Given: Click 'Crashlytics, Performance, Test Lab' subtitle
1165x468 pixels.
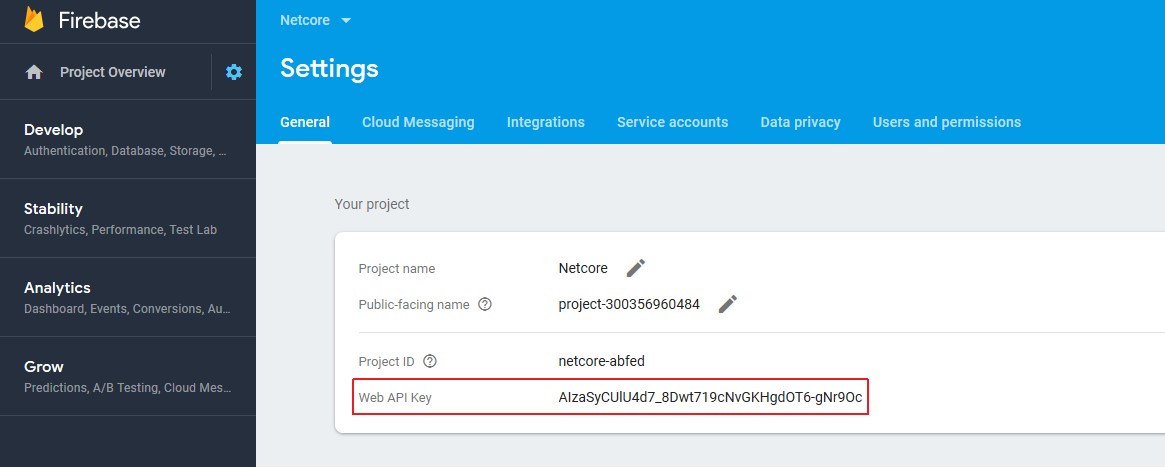Looking at the screenshot, I should pyautogui.click(x=120, y=230).
